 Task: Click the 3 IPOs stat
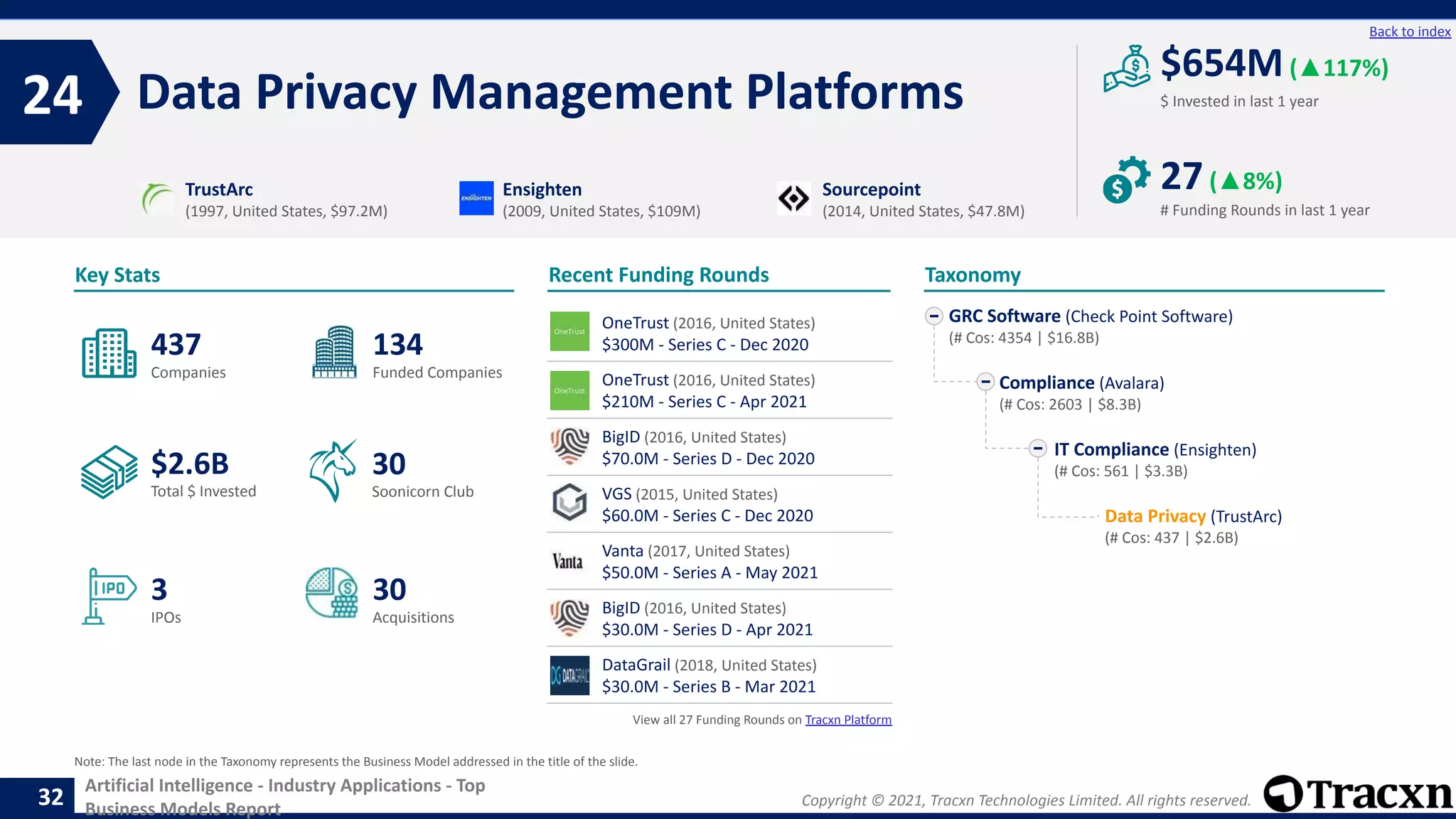click(x=166, y=600)
